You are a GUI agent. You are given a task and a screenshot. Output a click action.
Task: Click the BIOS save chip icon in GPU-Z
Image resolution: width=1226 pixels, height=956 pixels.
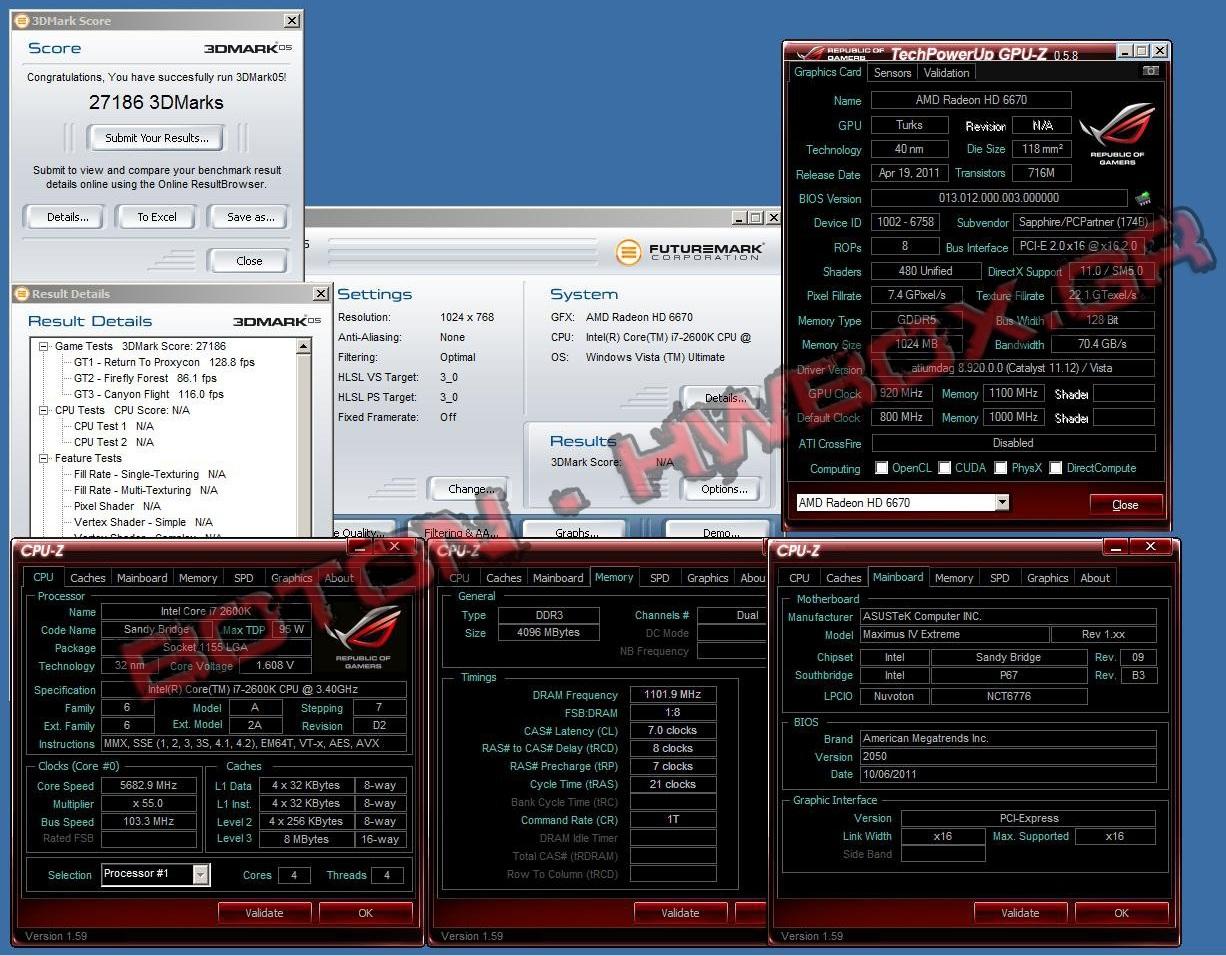pyautogui.click(x=1143, y=198)
